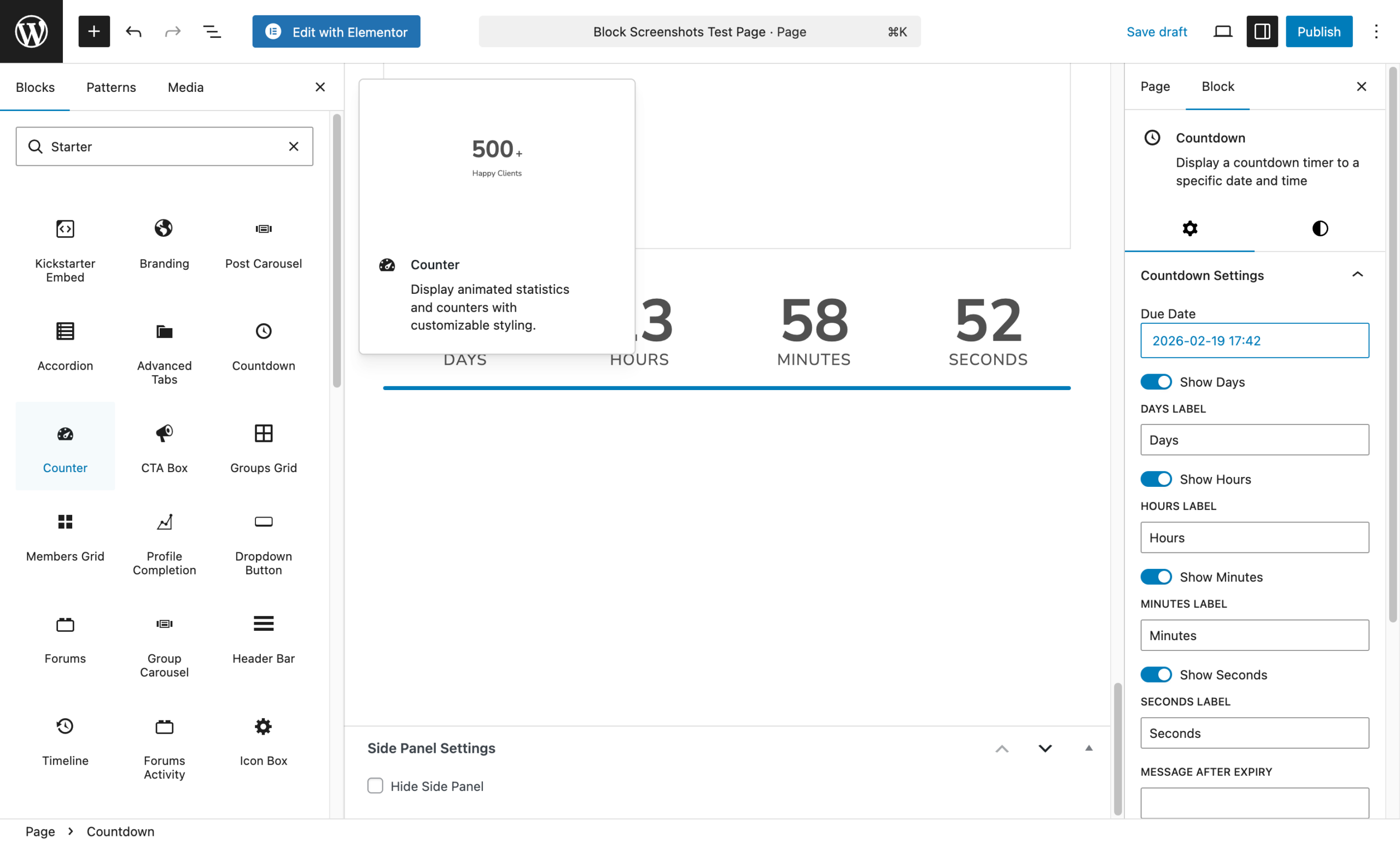Open the document overview list
The width and height of the screenshot is (1400, 843).
pos(212,31)
